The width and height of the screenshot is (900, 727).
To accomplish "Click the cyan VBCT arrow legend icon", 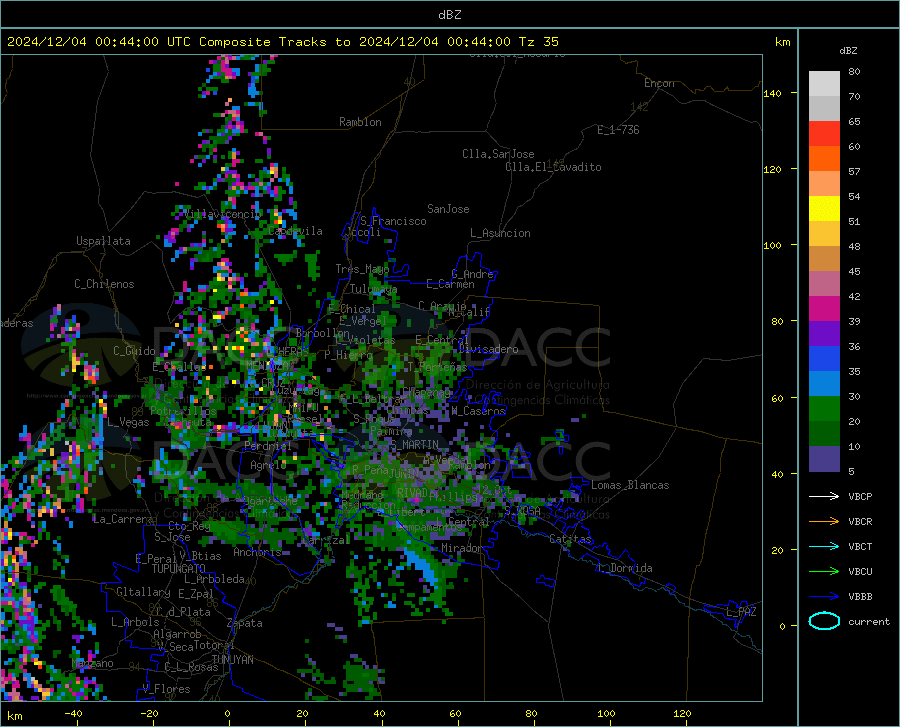I will tap(824, 546).
